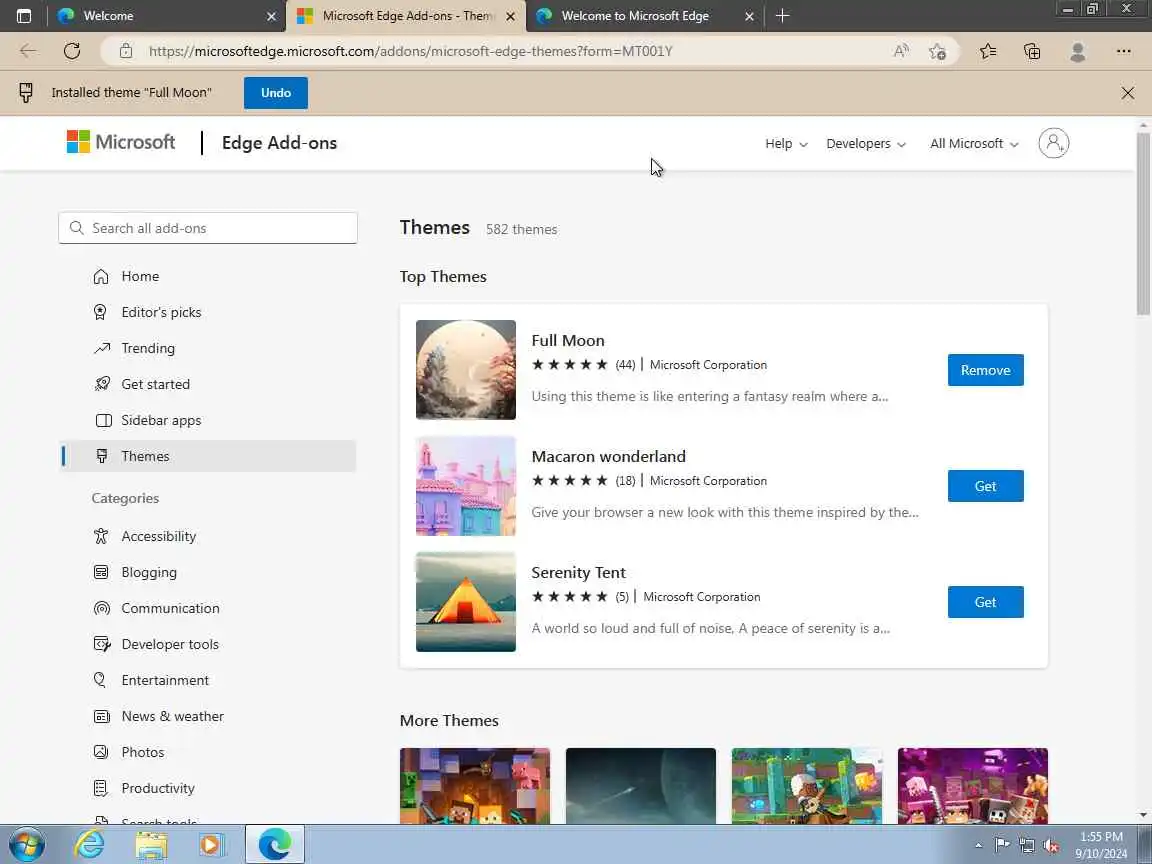Expand the Developers dropdown
The width and height of the screenshot is (1152, 864).
(865, 143)
